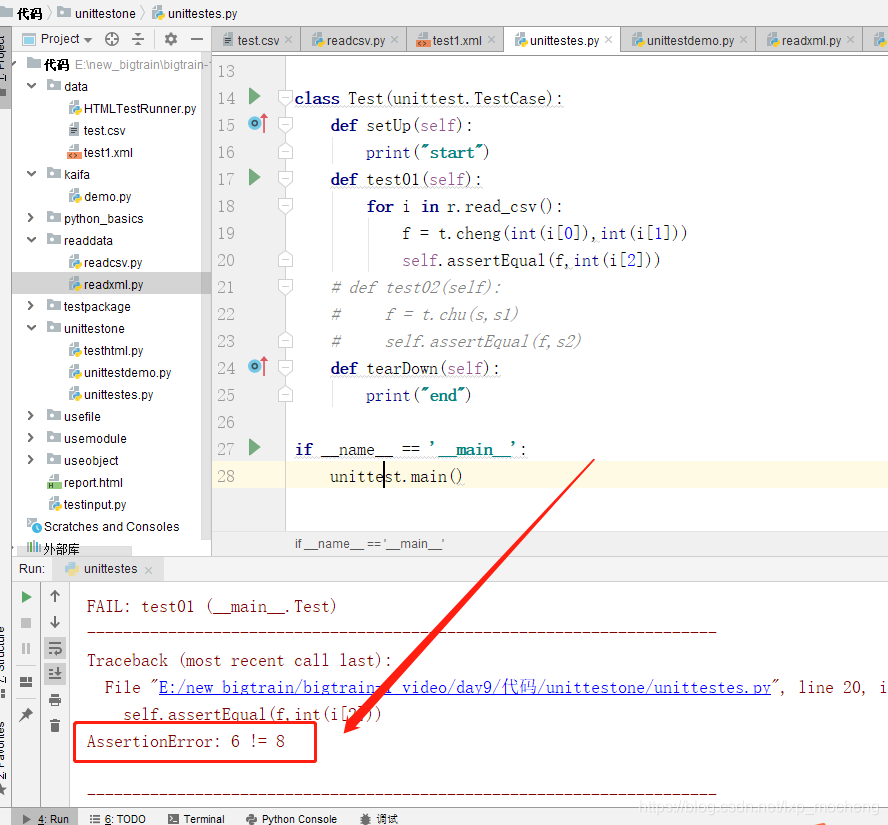Fold the class Test block at line 14
The height and width of the screenshot is (825, 888).
pyautogui.click(x=285, y=97)
